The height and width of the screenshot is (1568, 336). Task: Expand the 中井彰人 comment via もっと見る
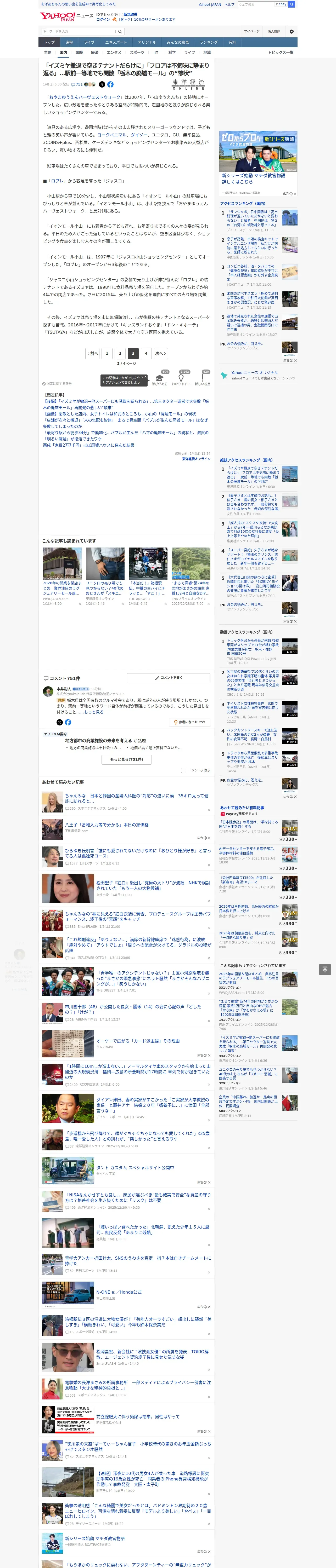tap(94, 712)
